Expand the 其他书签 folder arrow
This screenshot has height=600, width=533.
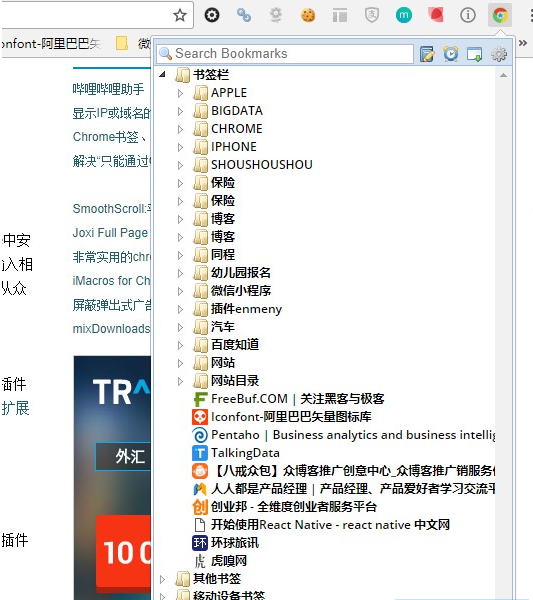(163, 579)
